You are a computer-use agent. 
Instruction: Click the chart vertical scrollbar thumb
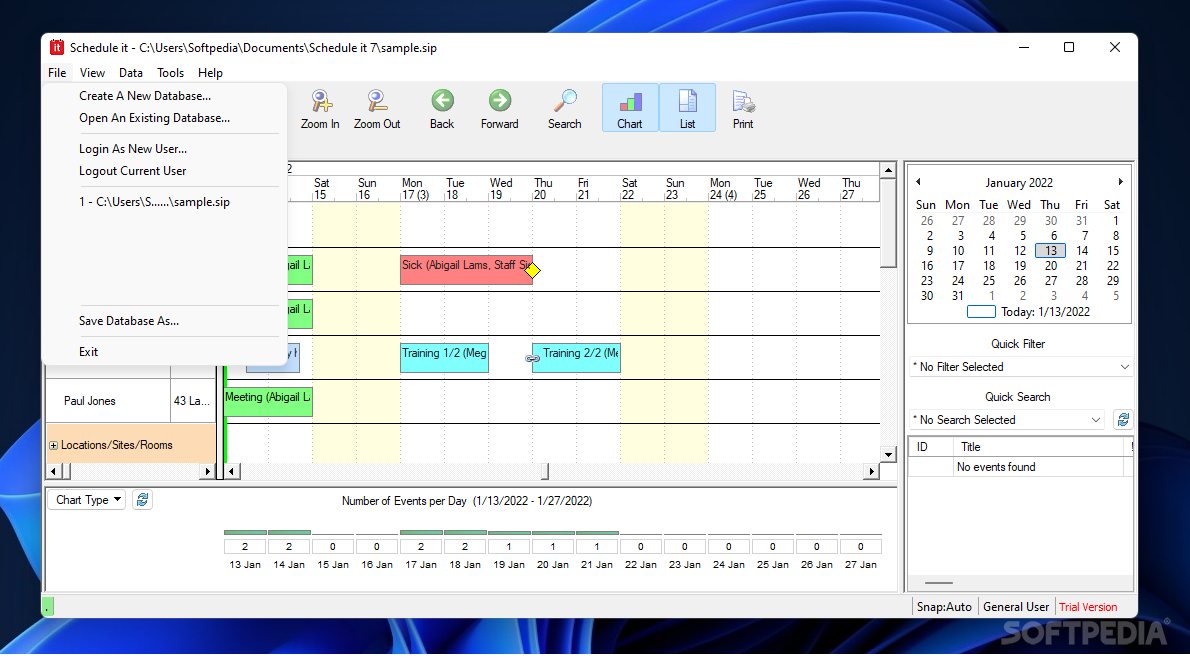tap(888, 223)
